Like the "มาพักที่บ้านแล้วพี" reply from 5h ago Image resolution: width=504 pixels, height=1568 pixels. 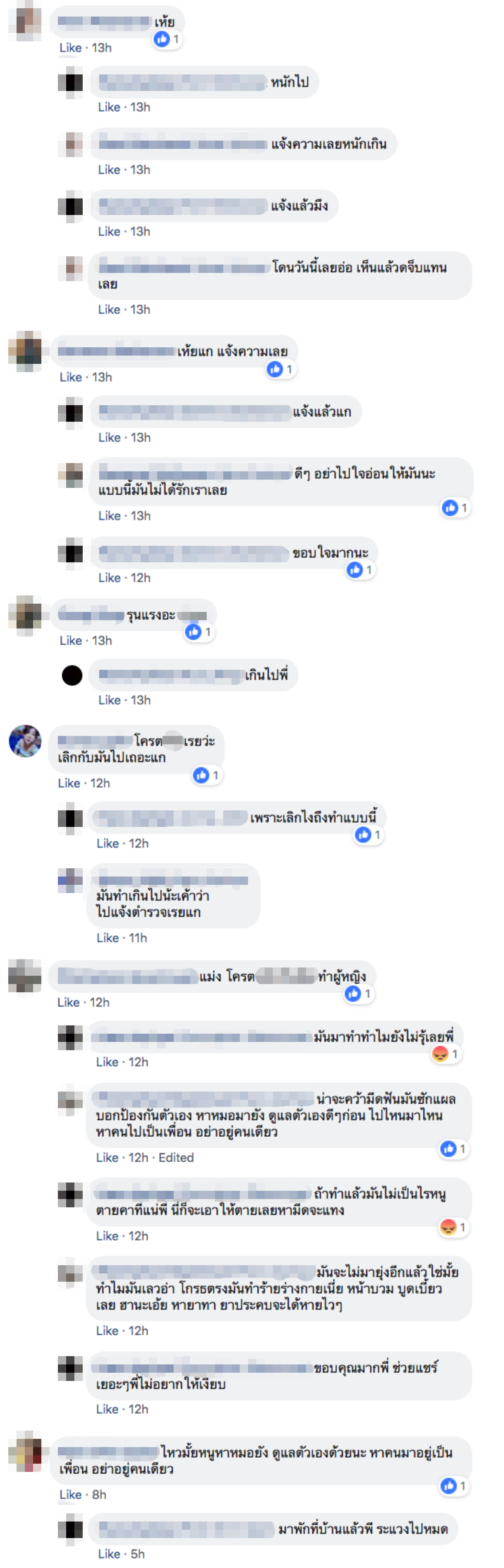(x=109, y=1554)
